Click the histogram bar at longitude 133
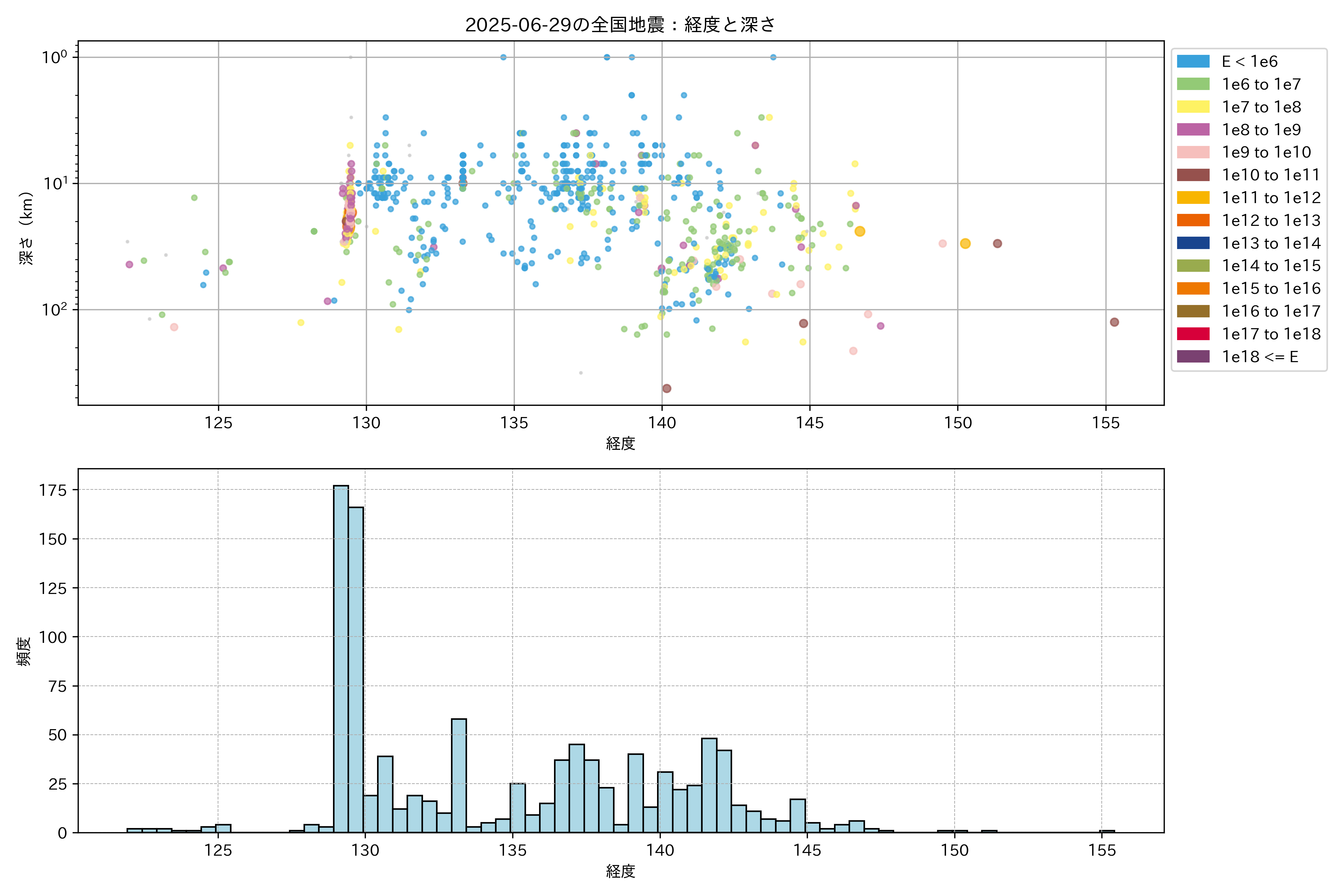 (x=459, y=775)
